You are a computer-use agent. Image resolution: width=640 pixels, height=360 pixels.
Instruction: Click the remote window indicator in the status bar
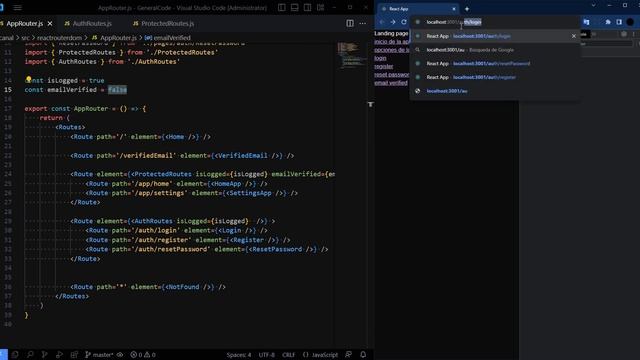3,355
